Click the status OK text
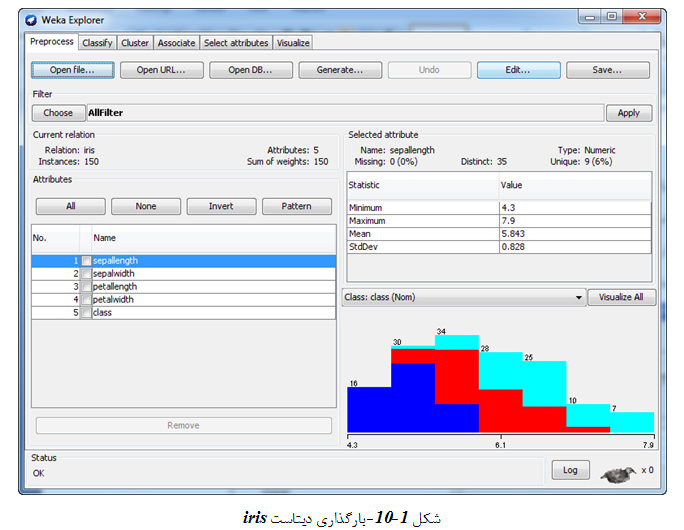 [x=38, y=474]
